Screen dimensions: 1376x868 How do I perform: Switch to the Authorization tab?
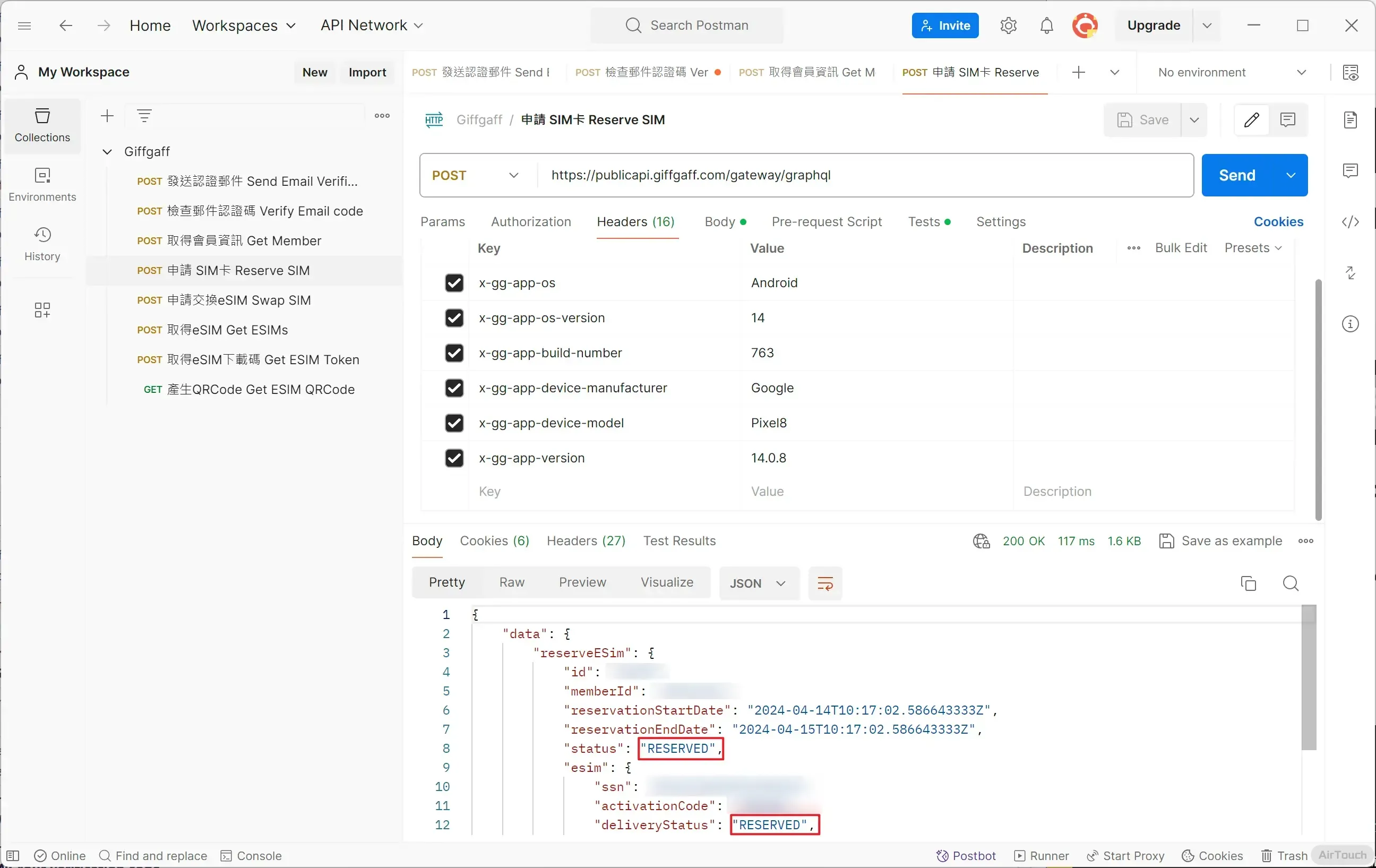click(530, 222)
